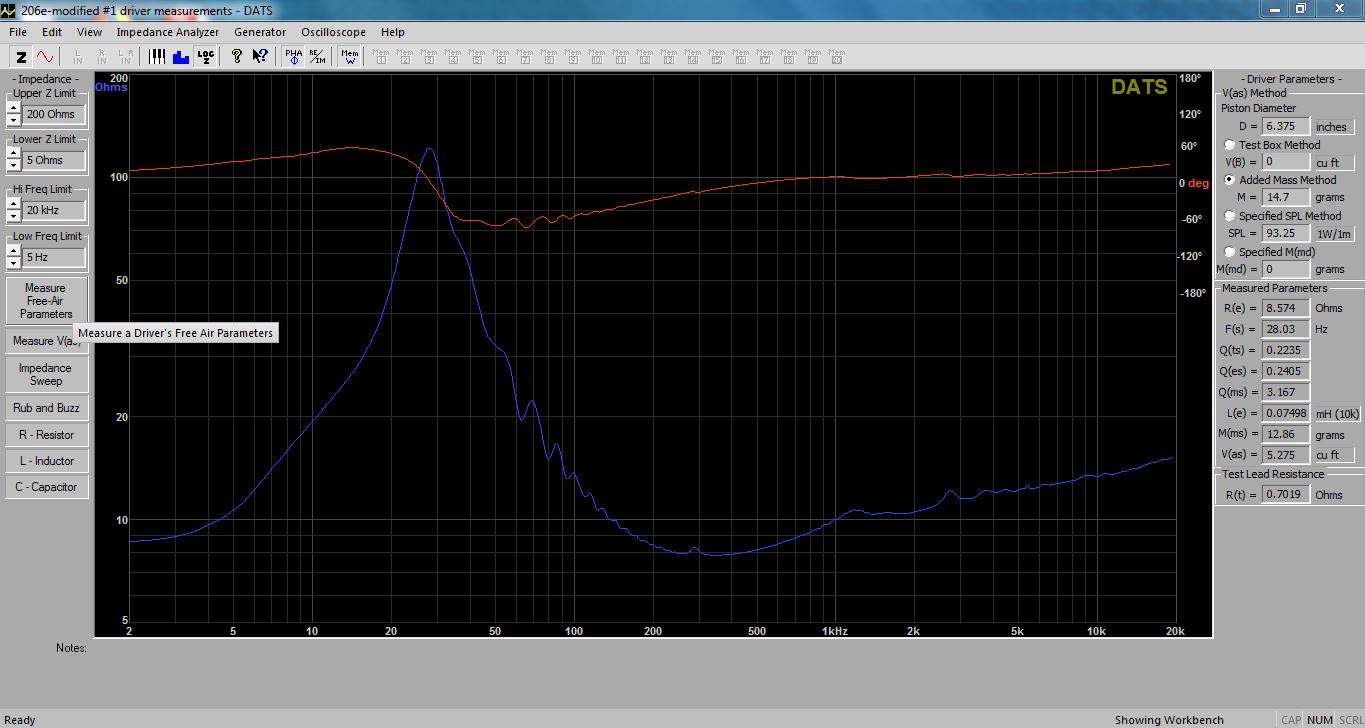
Task: Click the Mem 2 memory slot icon
Action: point(404,56)
